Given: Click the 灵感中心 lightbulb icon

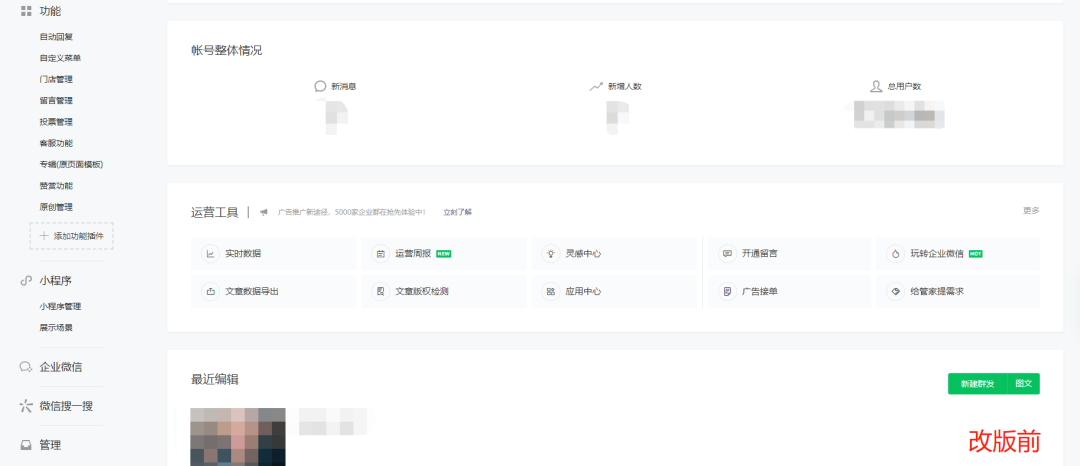Looking at the screenshot, I should point(550,253).
